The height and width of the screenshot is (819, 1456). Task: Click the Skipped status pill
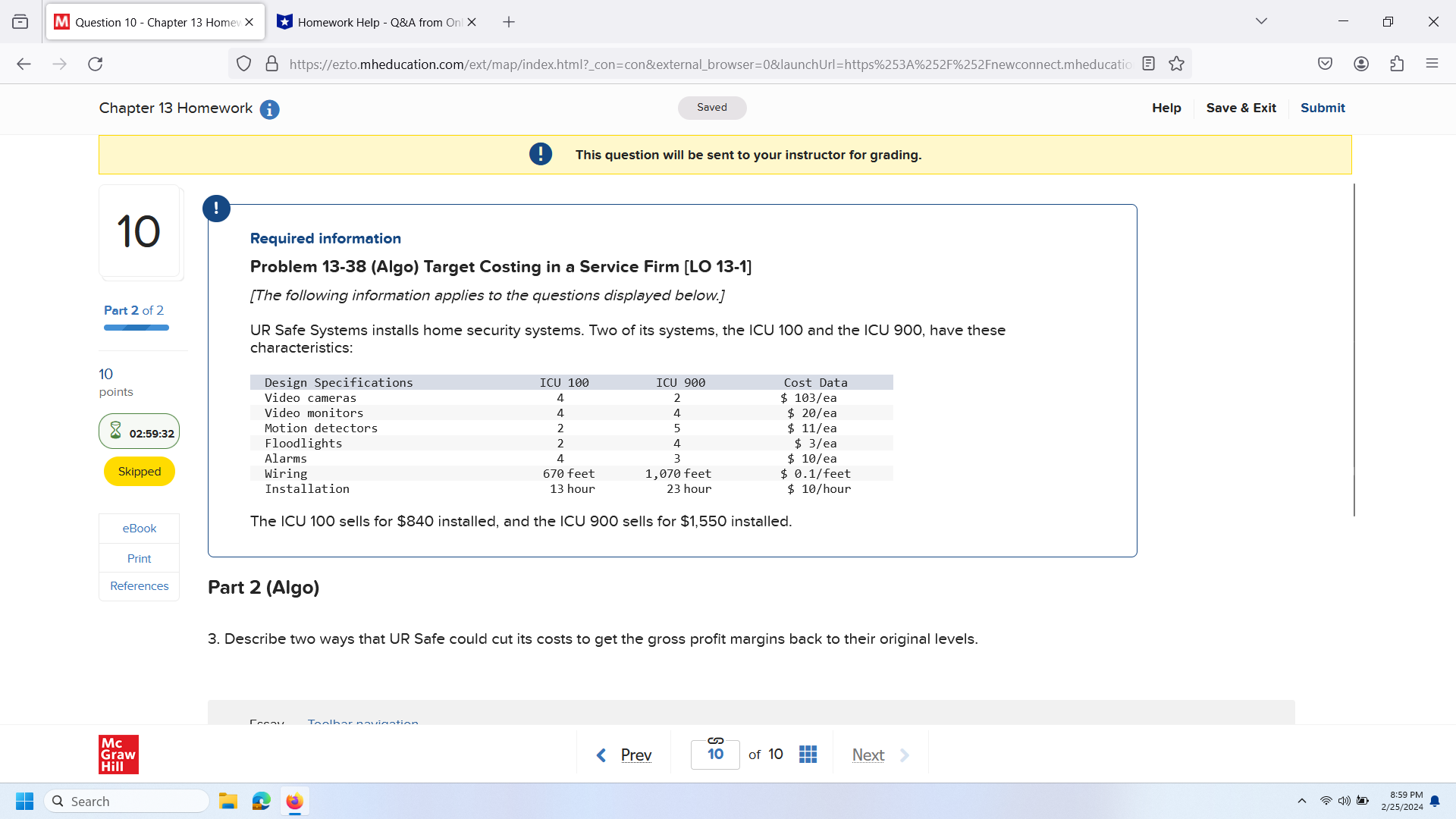point(139,471)
